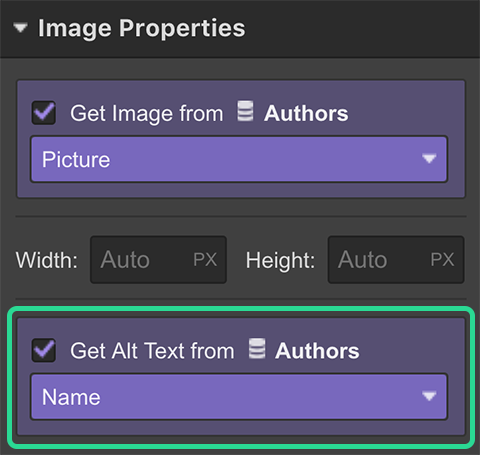Click the Image Properties header title
The image size is (480, 455).
tap(142, 28)
